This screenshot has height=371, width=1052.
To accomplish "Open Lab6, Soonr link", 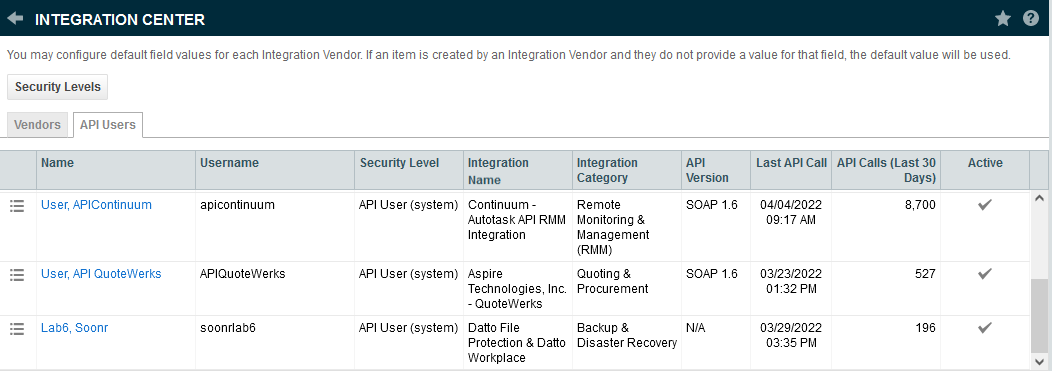I will click(74, 328).
